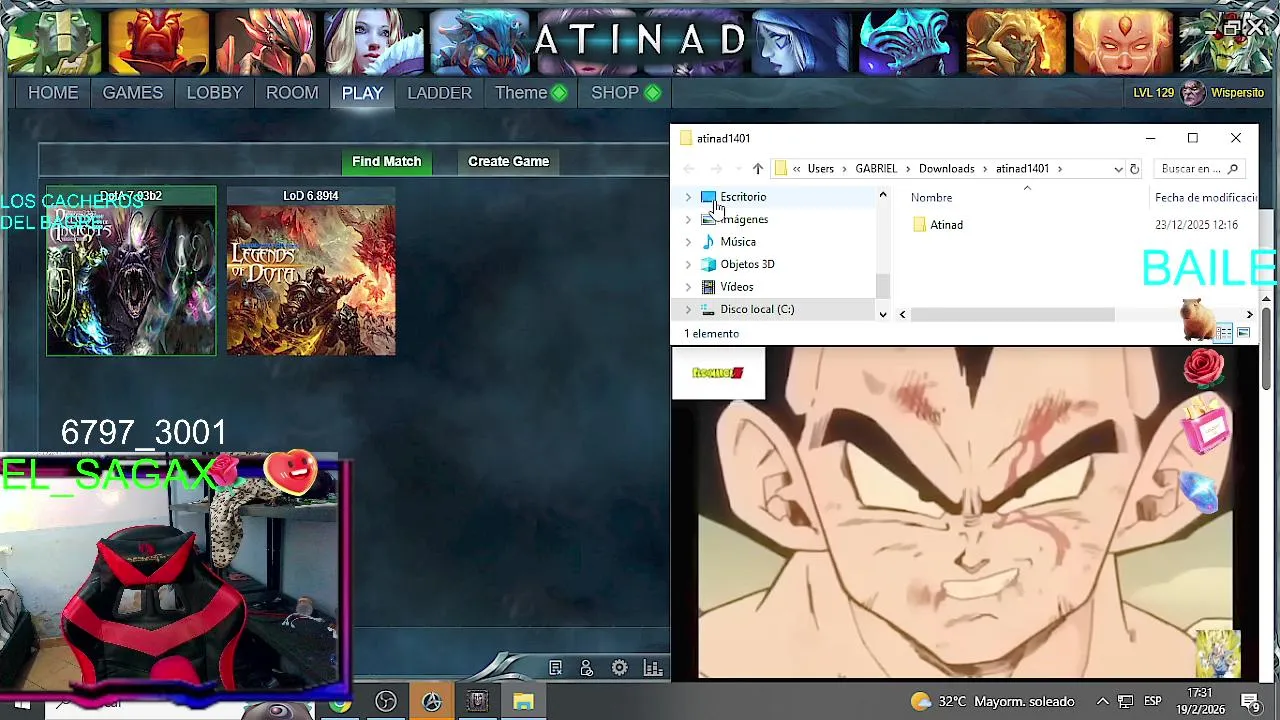
Task: Open the LOBBY tab
Action: click(214, 92)
